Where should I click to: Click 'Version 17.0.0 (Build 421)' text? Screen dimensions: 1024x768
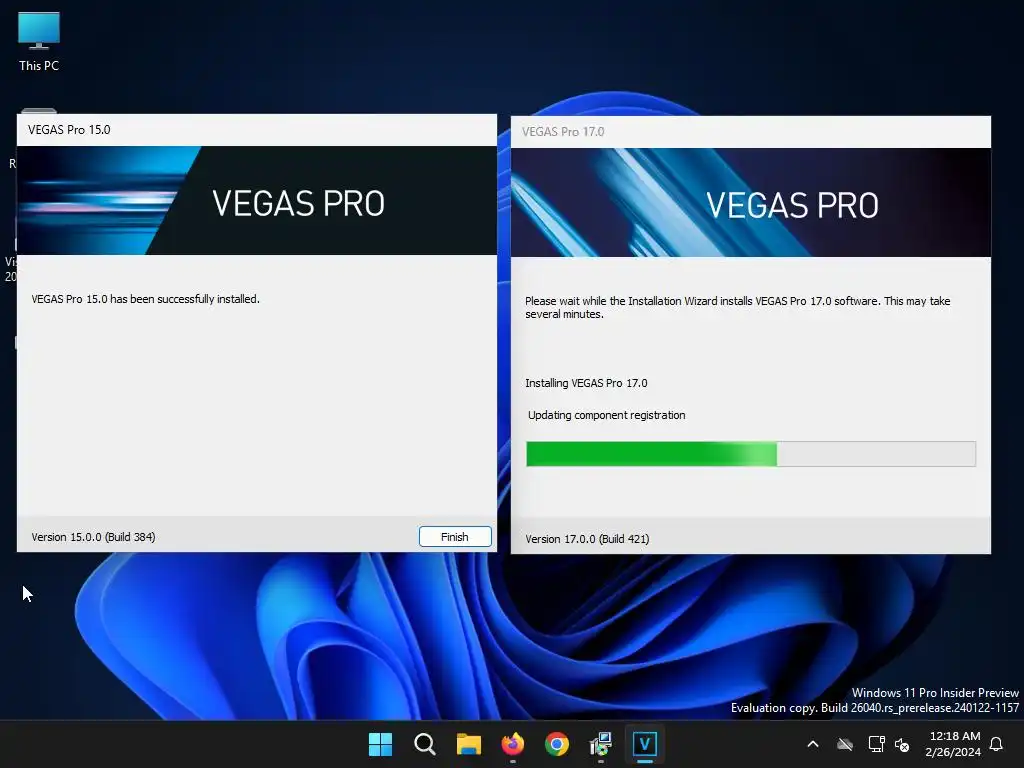[x=587, y=539]
